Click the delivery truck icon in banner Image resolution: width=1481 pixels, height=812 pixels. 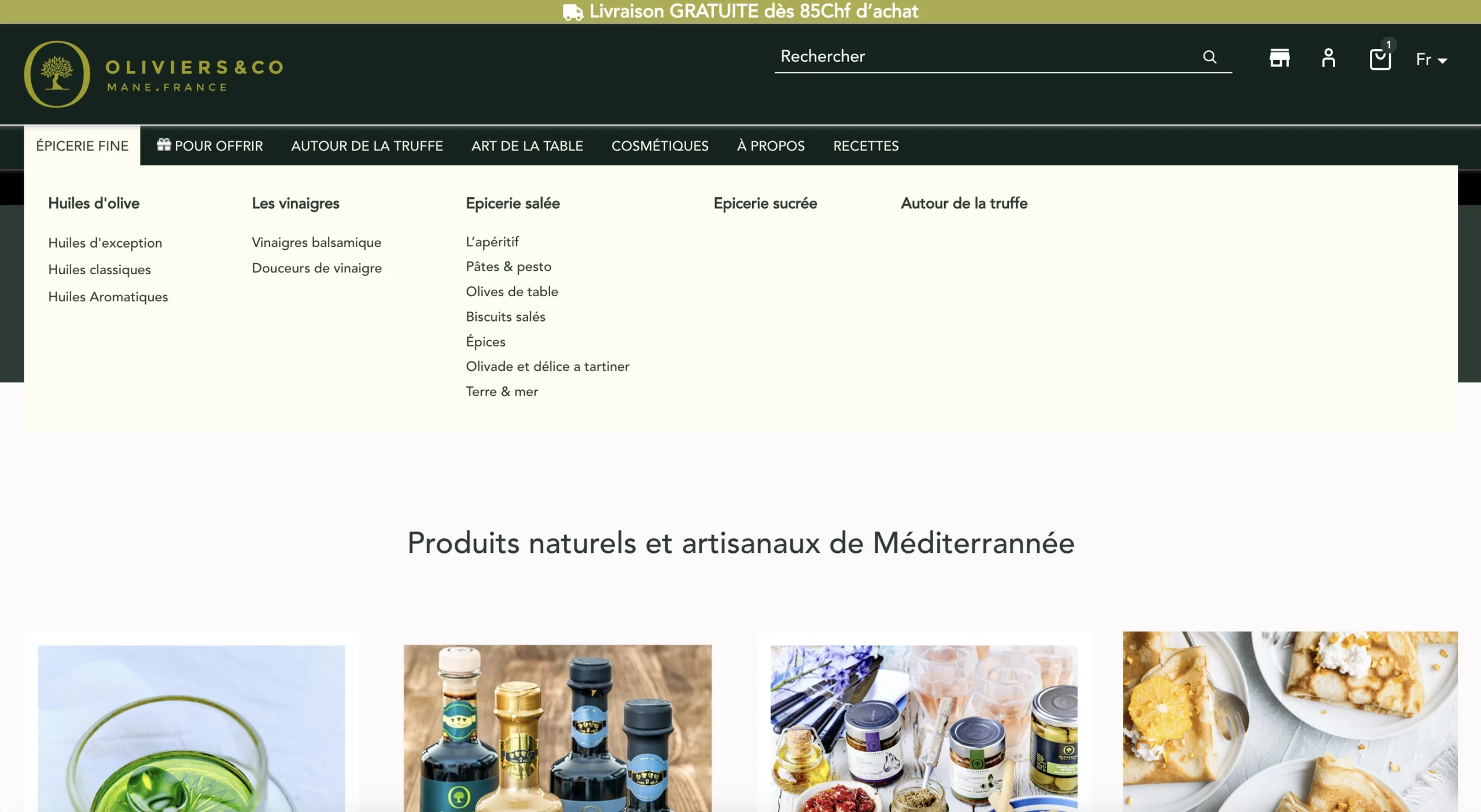[573, 12]
